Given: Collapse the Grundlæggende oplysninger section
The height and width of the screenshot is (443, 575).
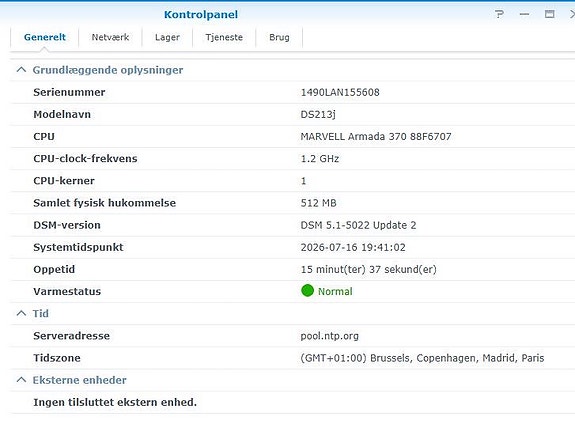Looking at the screenshot, I should [x=21, y=70].
